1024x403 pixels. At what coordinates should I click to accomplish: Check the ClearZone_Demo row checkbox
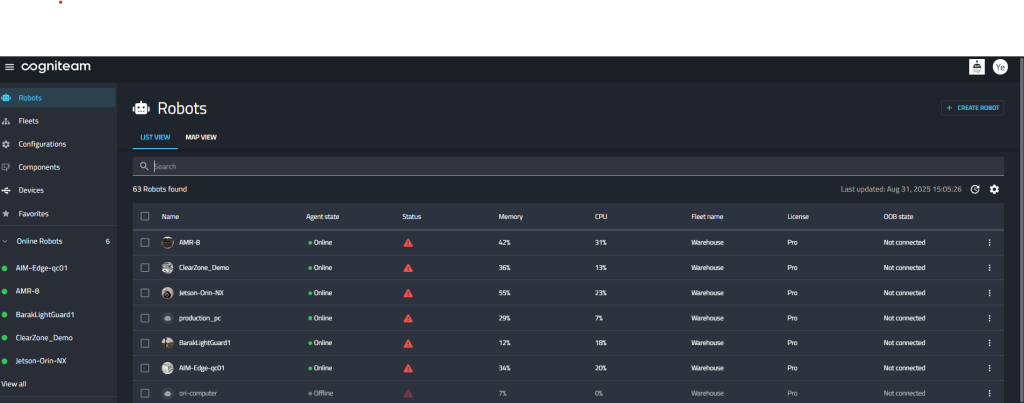pos(145,267)
